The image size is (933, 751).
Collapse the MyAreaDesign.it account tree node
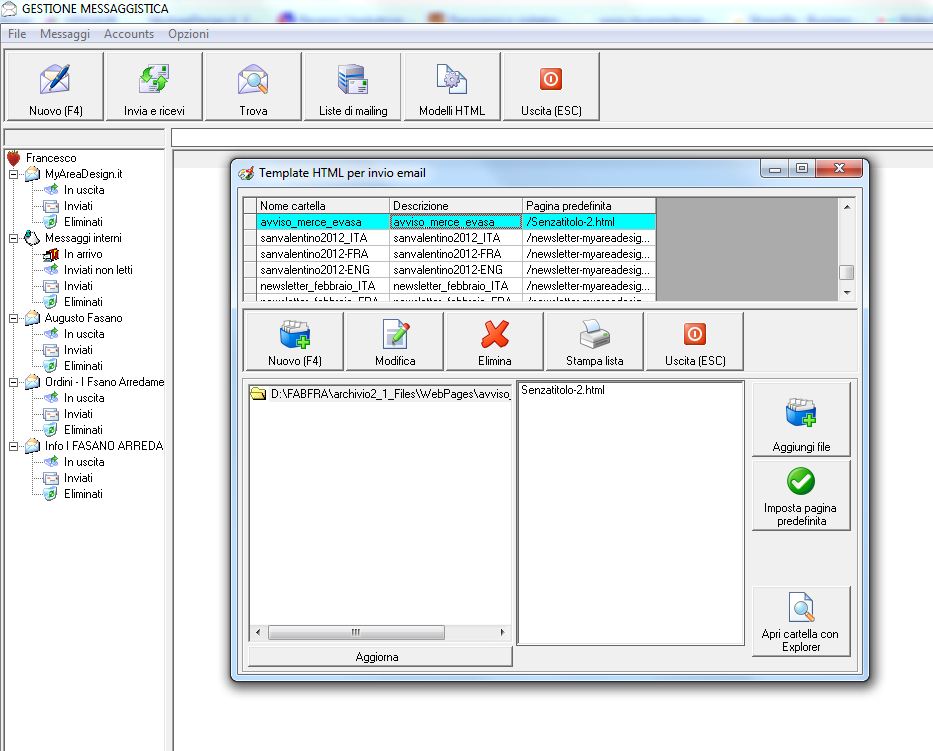[x=14, y=174]
